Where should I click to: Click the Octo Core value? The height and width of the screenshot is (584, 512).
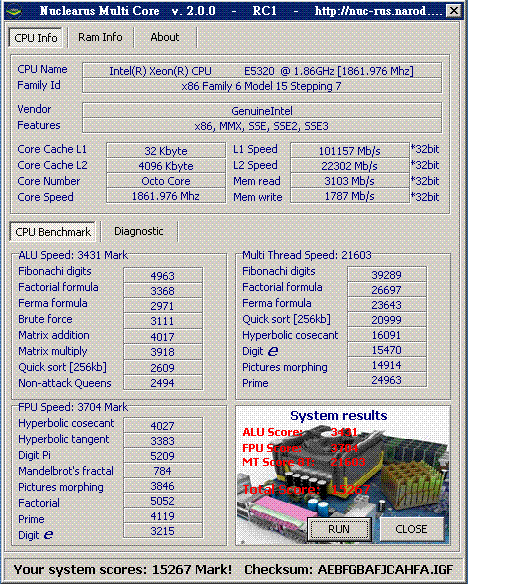pos(166,181)
